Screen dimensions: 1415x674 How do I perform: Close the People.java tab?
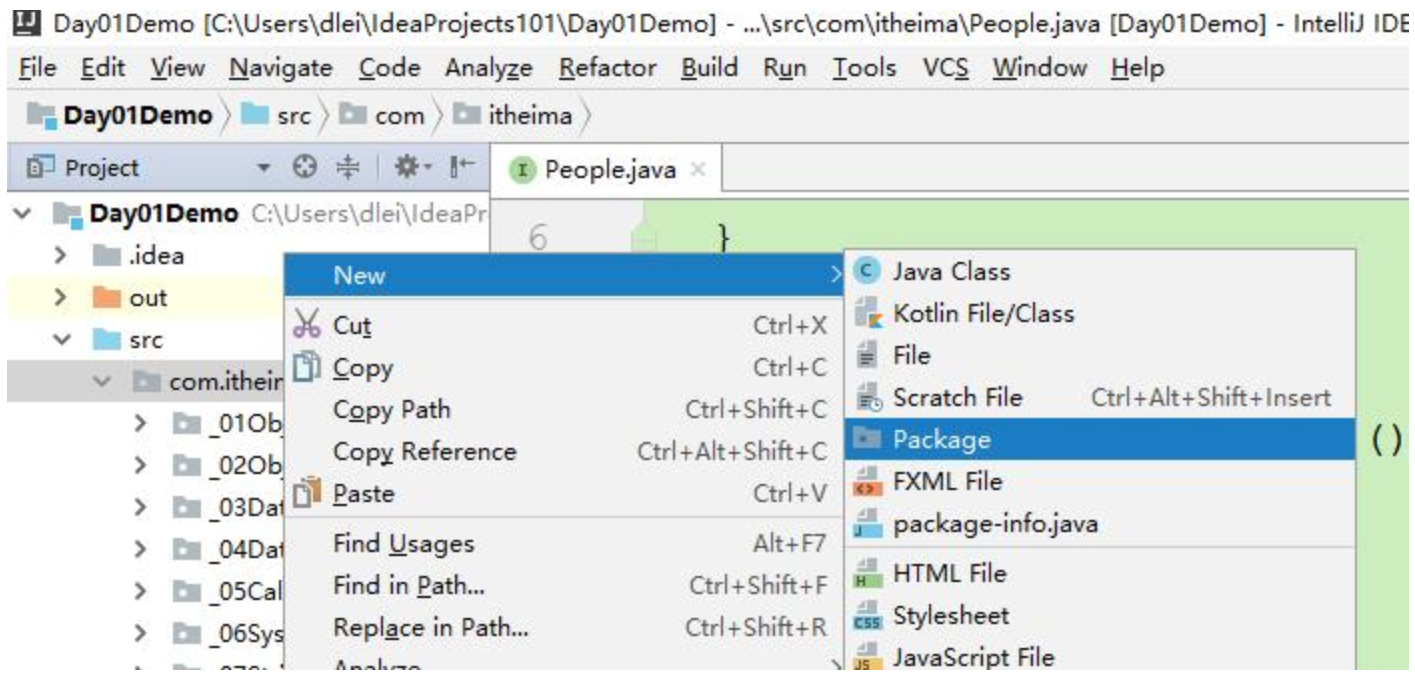698,169
